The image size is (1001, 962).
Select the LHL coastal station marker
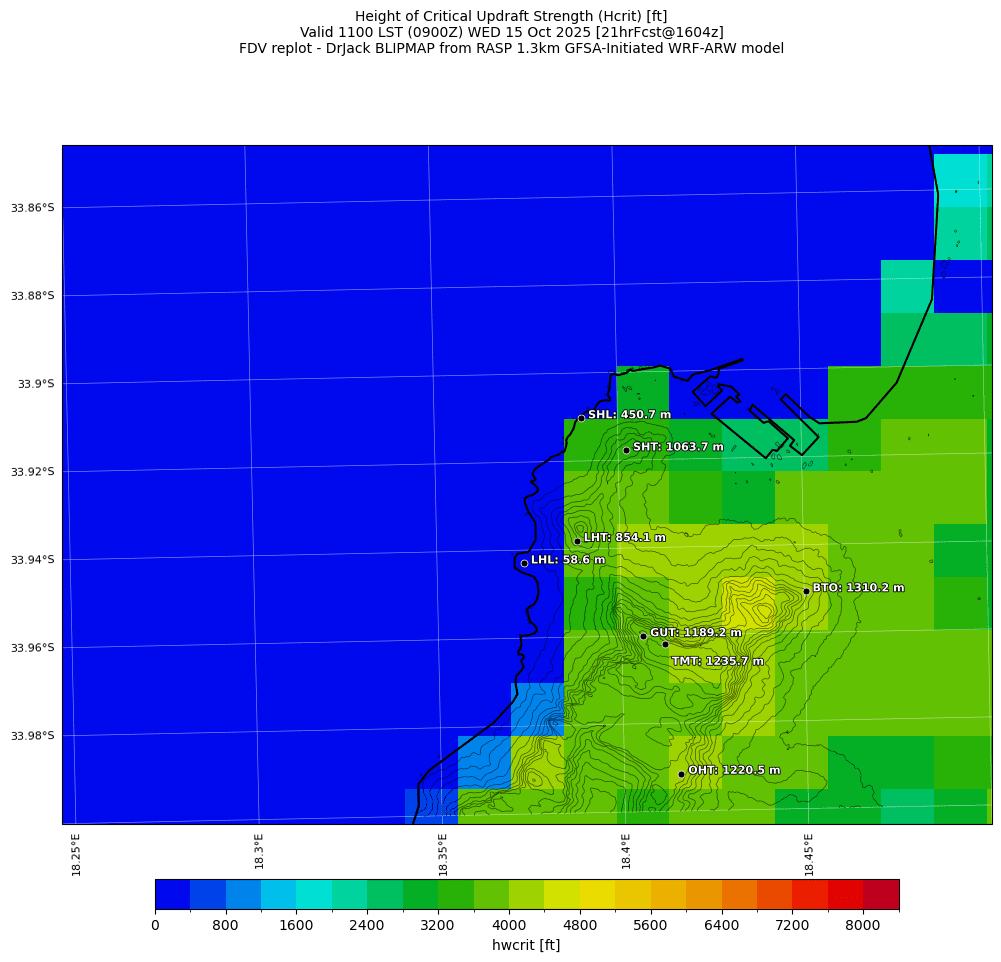[x=524, y=563]
